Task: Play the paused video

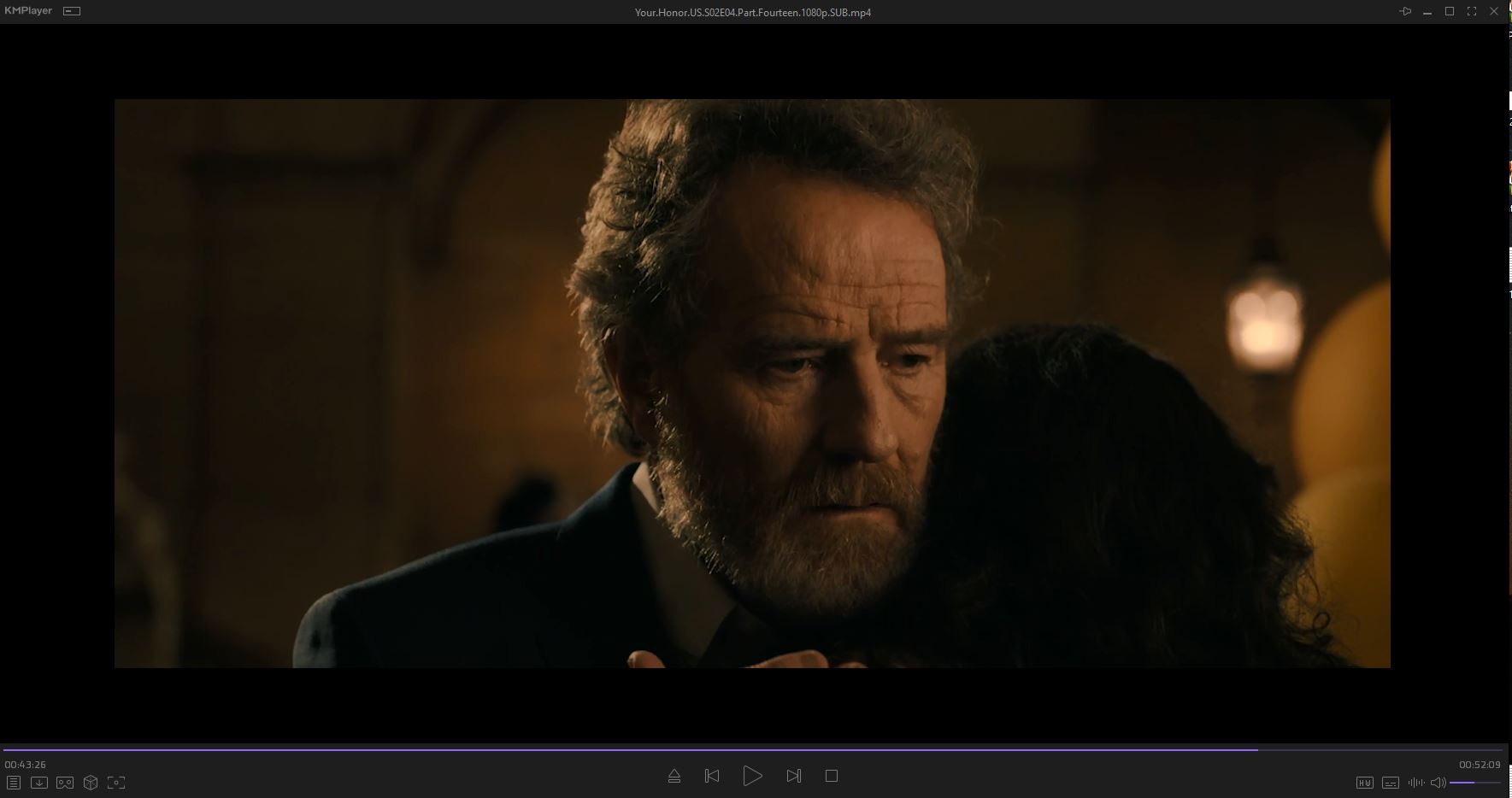Action: (752, 776)
